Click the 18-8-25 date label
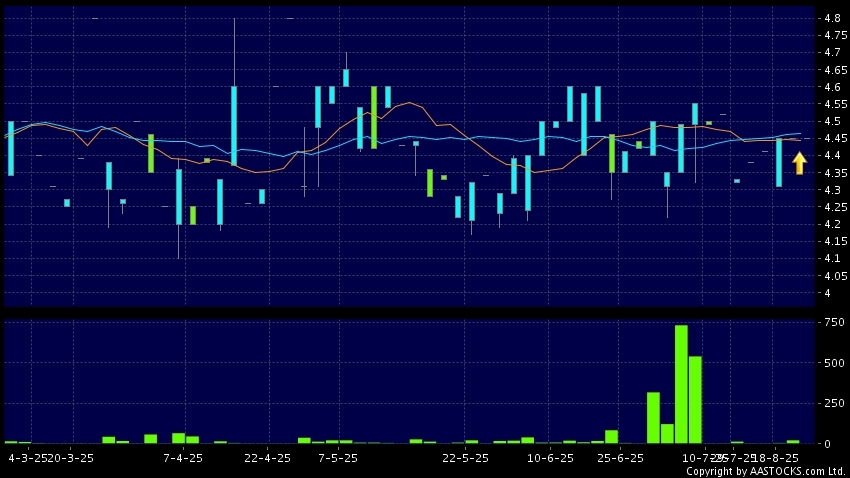850x478 pixels. point(777,458)
